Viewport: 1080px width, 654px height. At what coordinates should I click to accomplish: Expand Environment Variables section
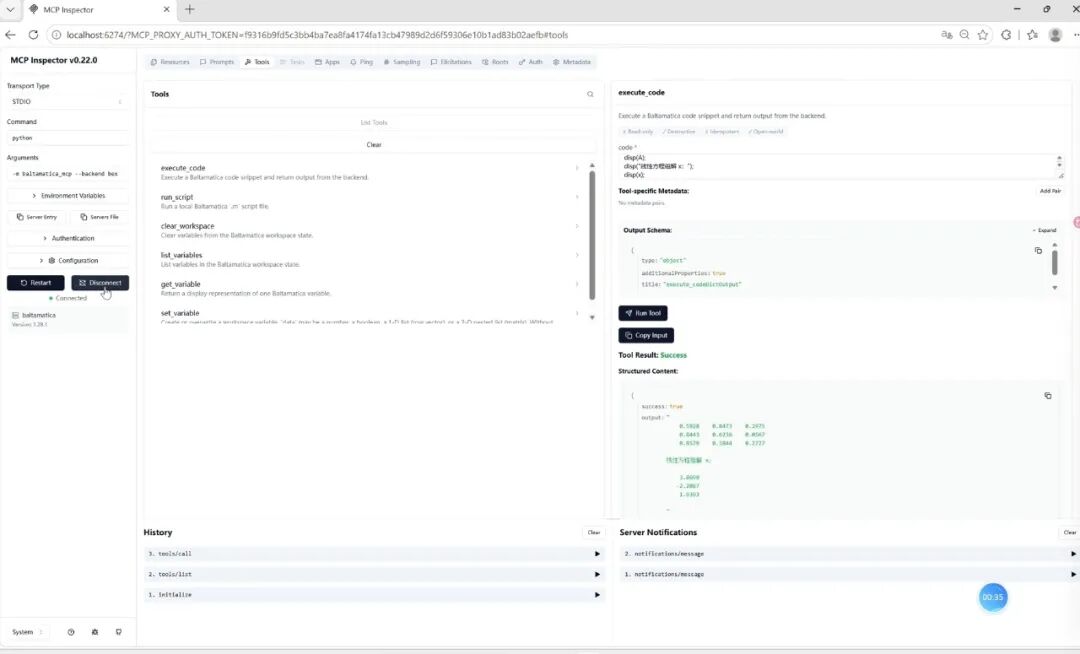click(x=68, y=196)
